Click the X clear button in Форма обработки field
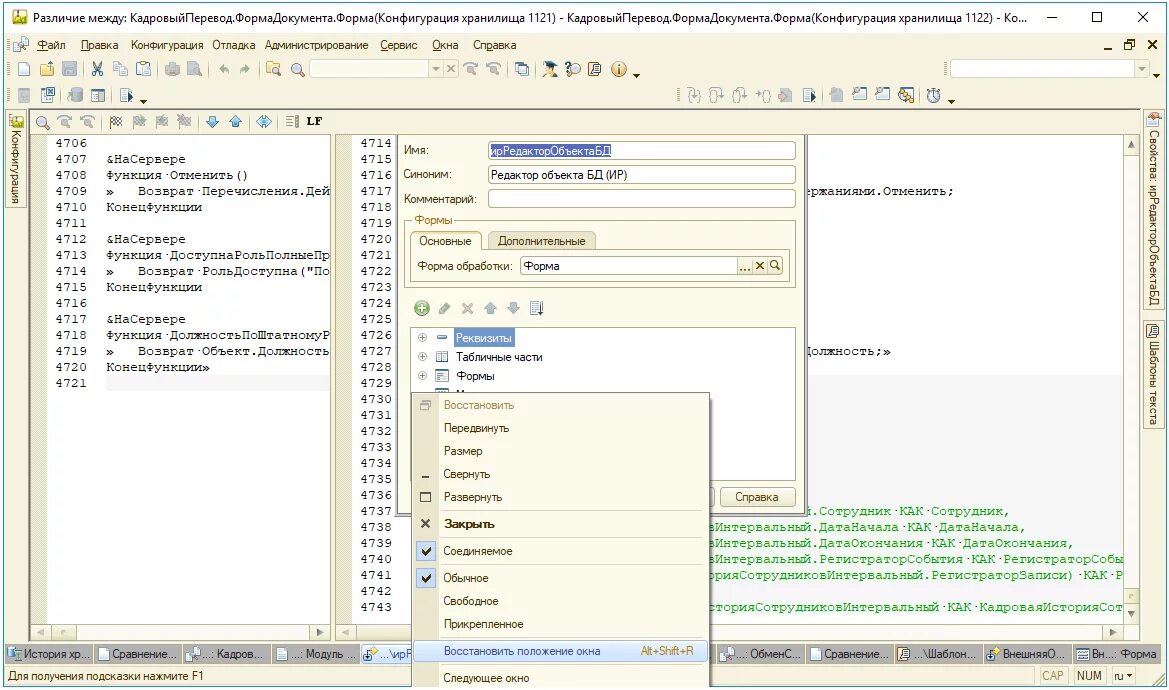 click(760, 265)
